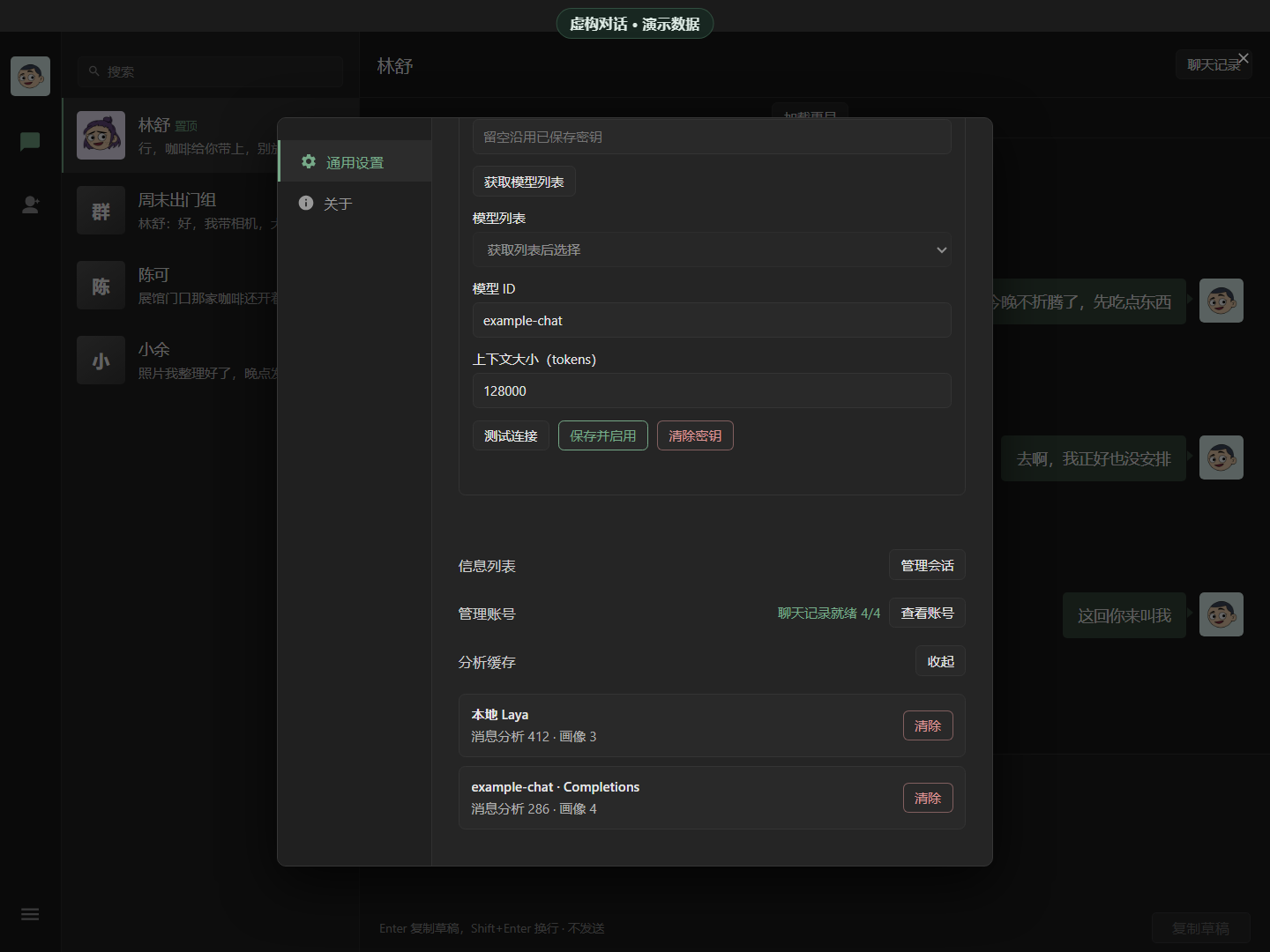The height and width of the screenshot is (952, 1270).
Task: Open the chats view via speech bubble icon
Action: 30,141
